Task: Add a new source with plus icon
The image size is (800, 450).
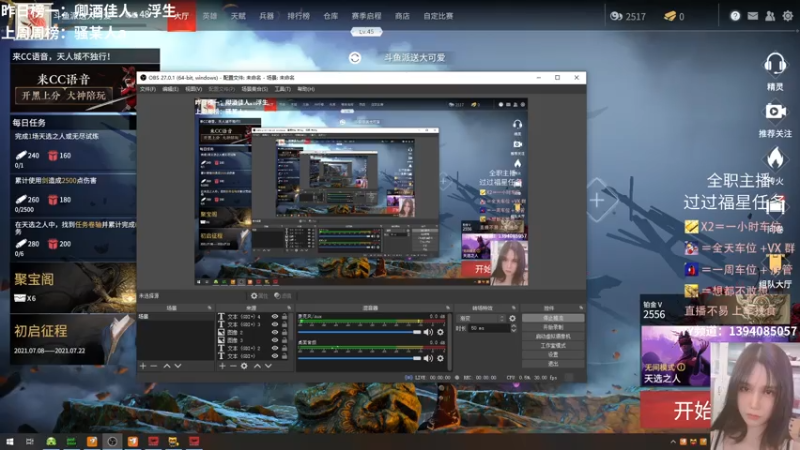Action: point(222,366)
